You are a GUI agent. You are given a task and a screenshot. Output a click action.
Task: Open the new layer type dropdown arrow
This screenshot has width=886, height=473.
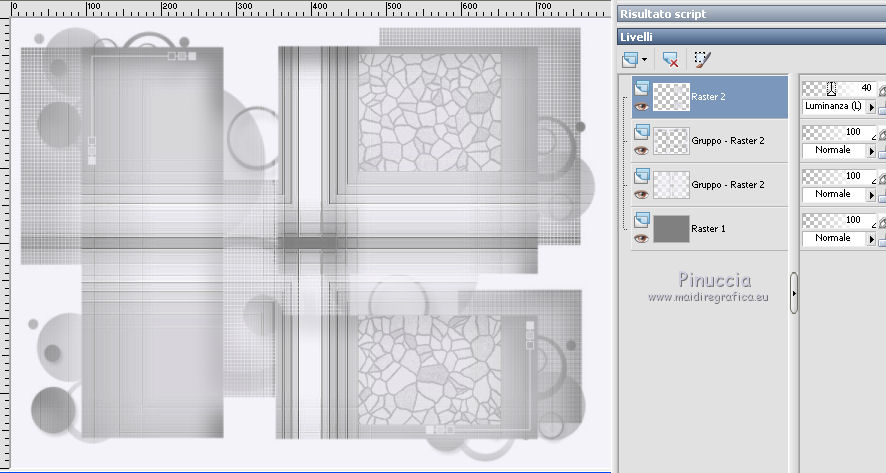coord(645,59)
